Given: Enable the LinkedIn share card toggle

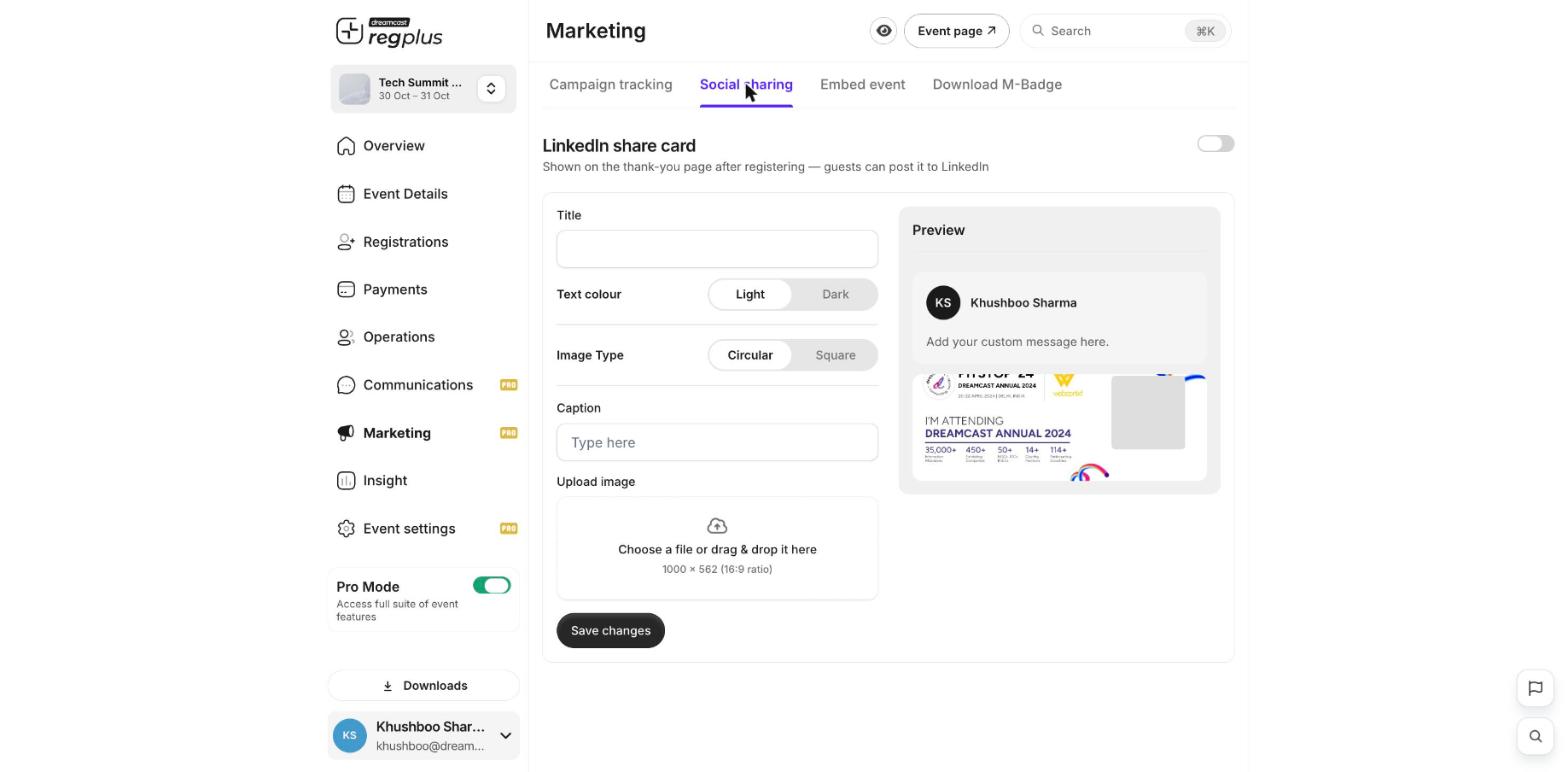Looking at the screenshot, I should tap(1216, 144).
